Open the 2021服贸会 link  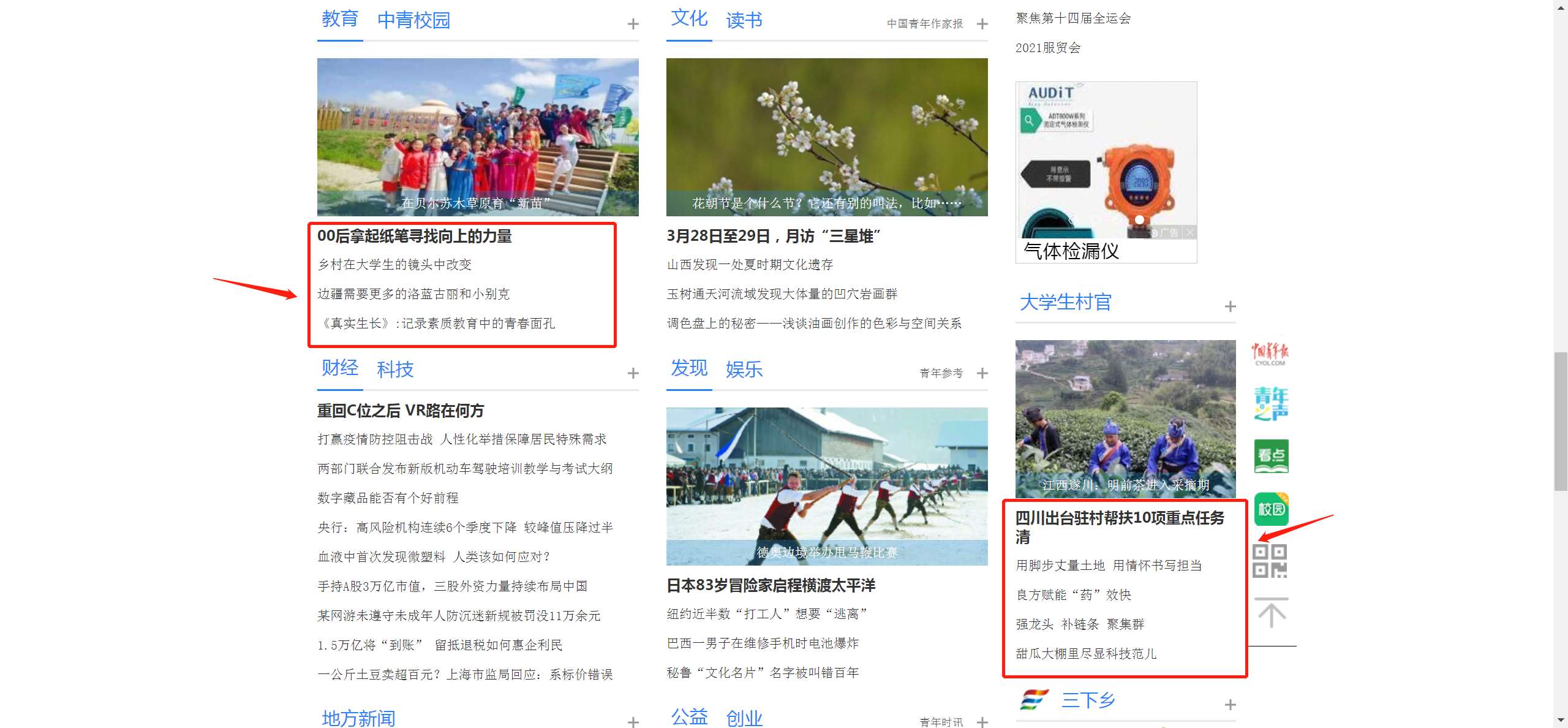tap(1048, 48)
